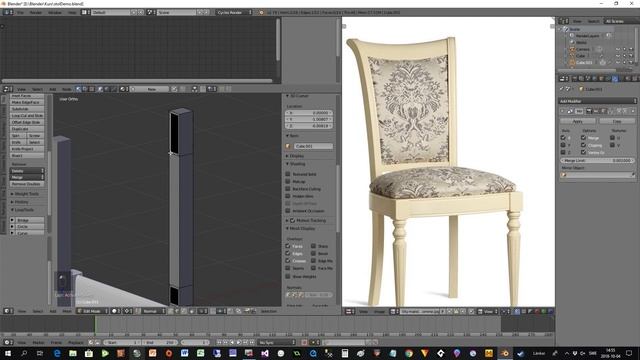
Task: Click the Cube.001 item name field
Action: (313, 146)
